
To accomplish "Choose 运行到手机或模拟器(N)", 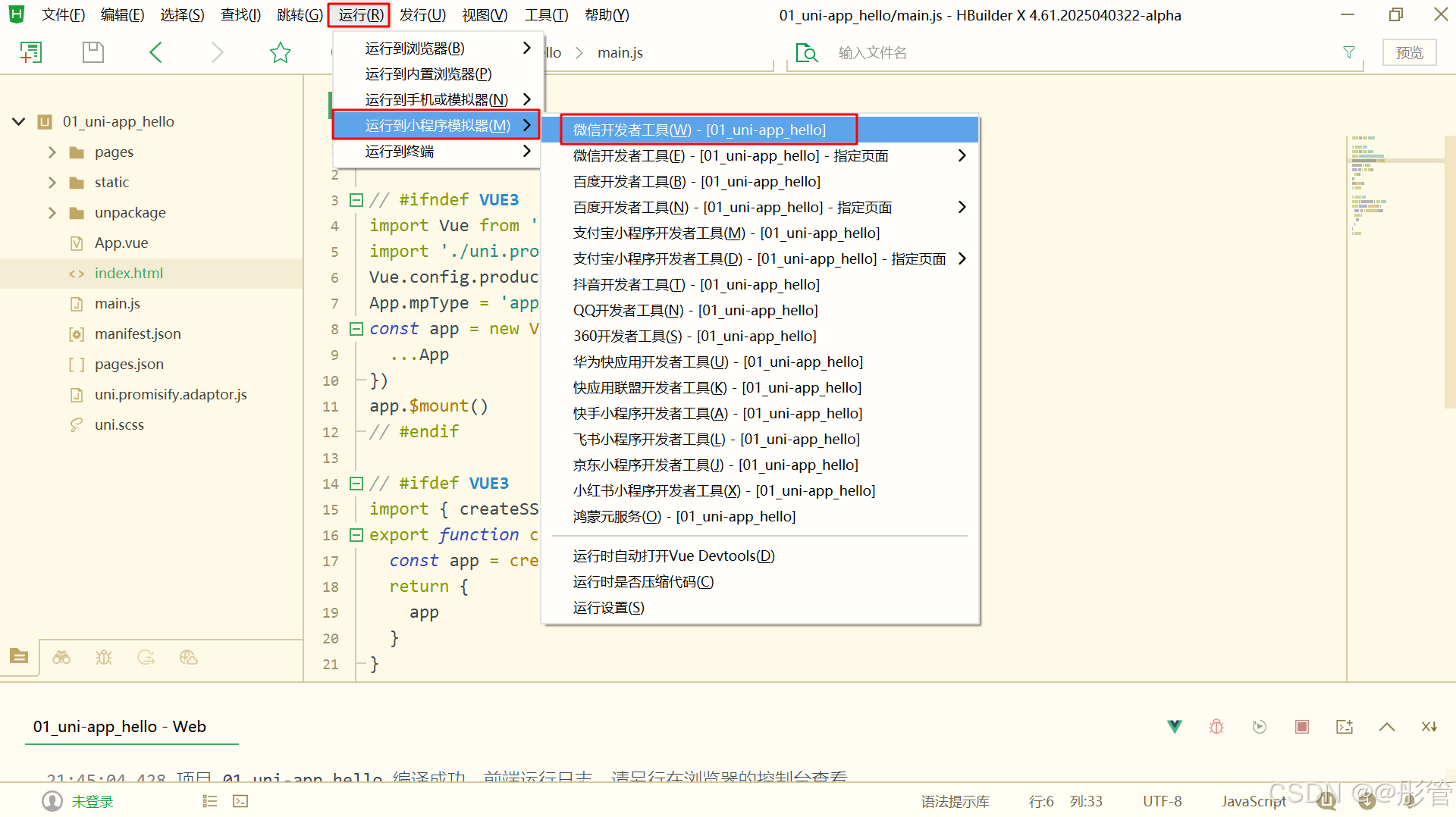I will (438, 100).
